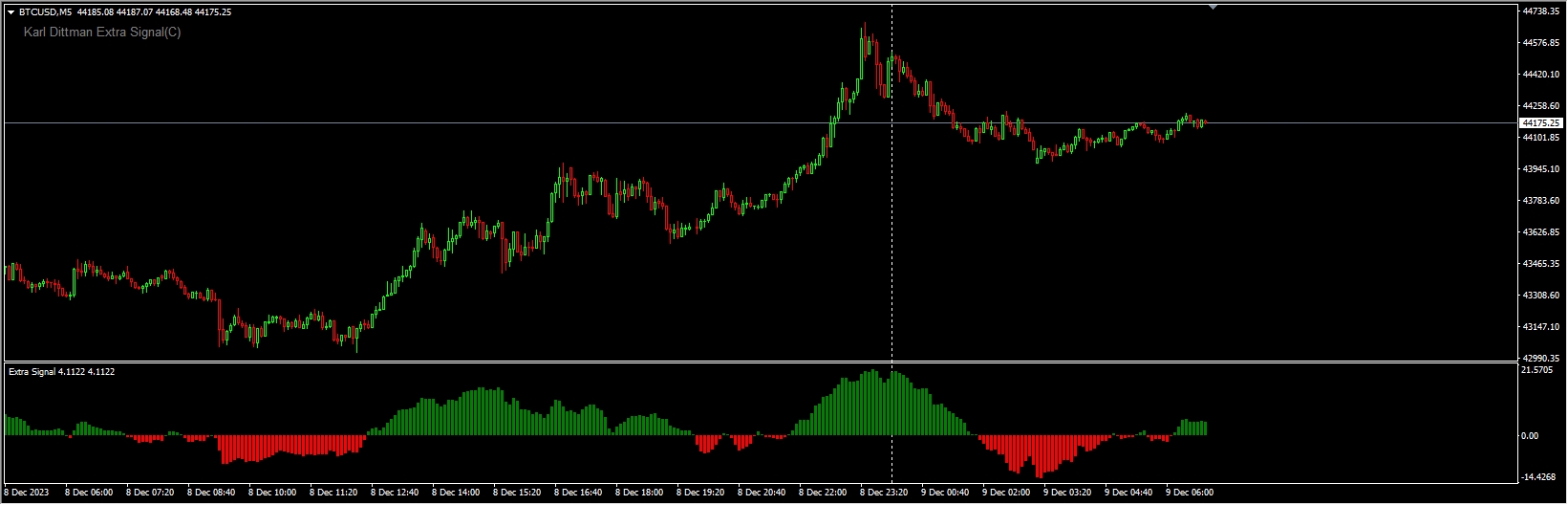Image resolution: width=1568 pixels, height=505 pixels.
Task: Click the '8 Dec 08:40' time label
Action: (211, 494)
